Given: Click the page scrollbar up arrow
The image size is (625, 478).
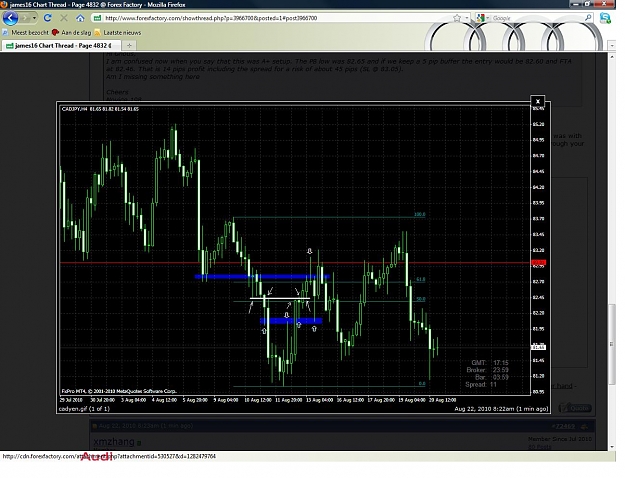Looking at the screenshot, I should click(612, 56).
